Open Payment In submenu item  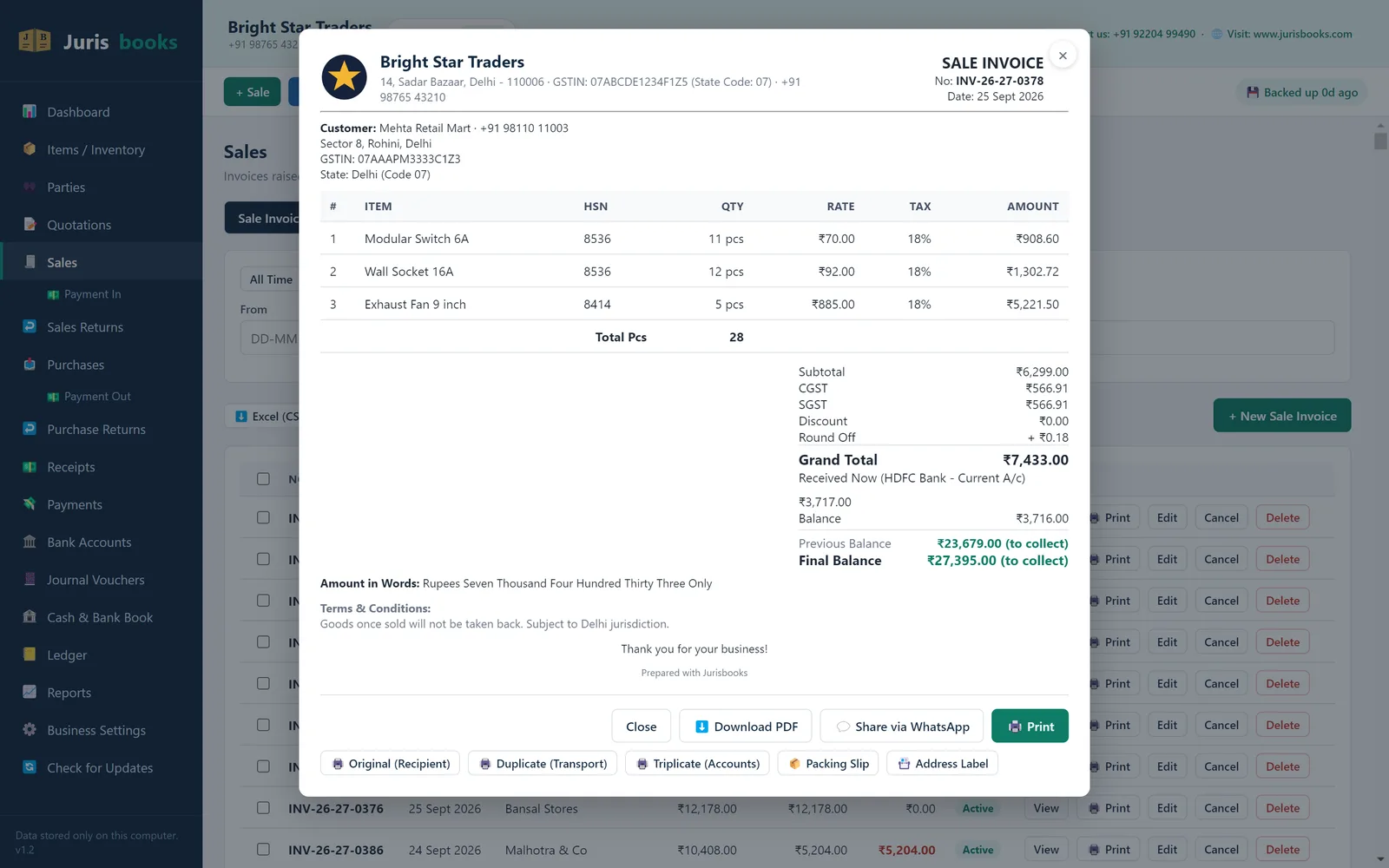pos(92,294)
